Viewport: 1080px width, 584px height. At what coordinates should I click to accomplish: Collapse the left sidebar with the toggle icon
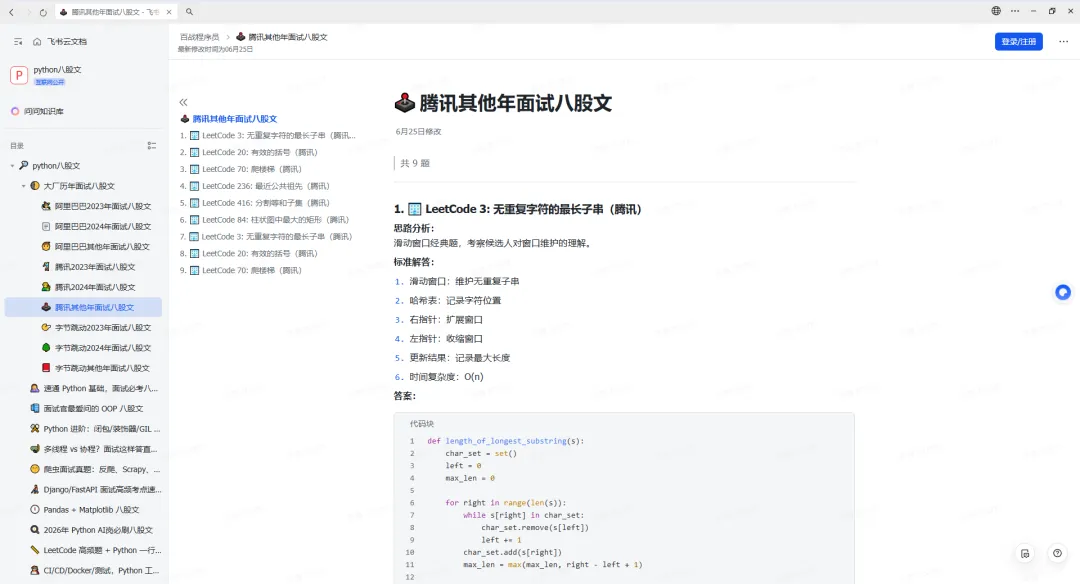click(x=18, y=42)
